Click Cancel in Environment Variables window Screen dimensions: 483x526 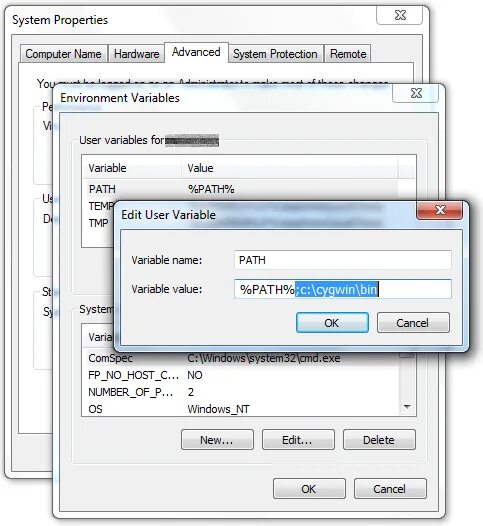tap(390, 489)
